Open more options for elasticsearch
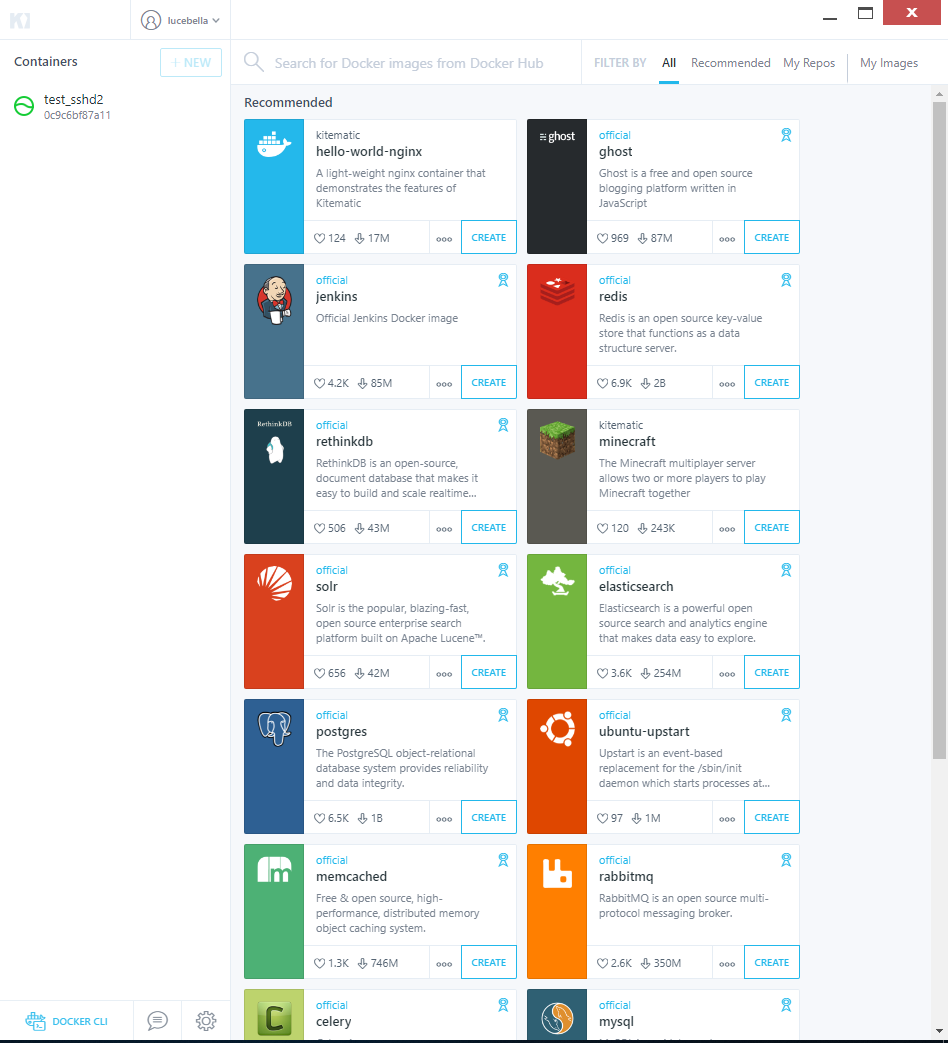Viewport: 948px width, 1043px height. click(727, 673)
